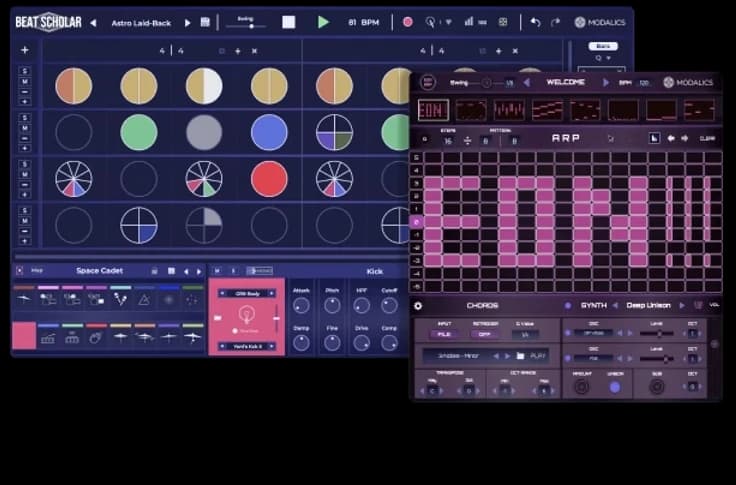Go to the preset before WELCOME in EON
736x485 pixels.
527,83
